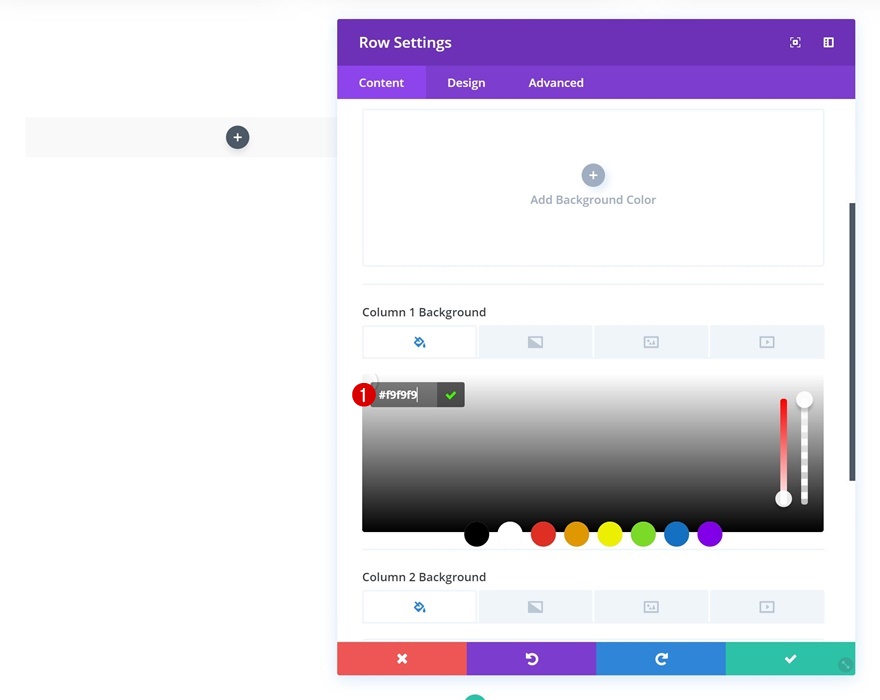Image resolution: width=880 pixels, height=700 pixels.
Task: Choose the orange color swatch
Action: pyautogui.click(x=576, y=534)
